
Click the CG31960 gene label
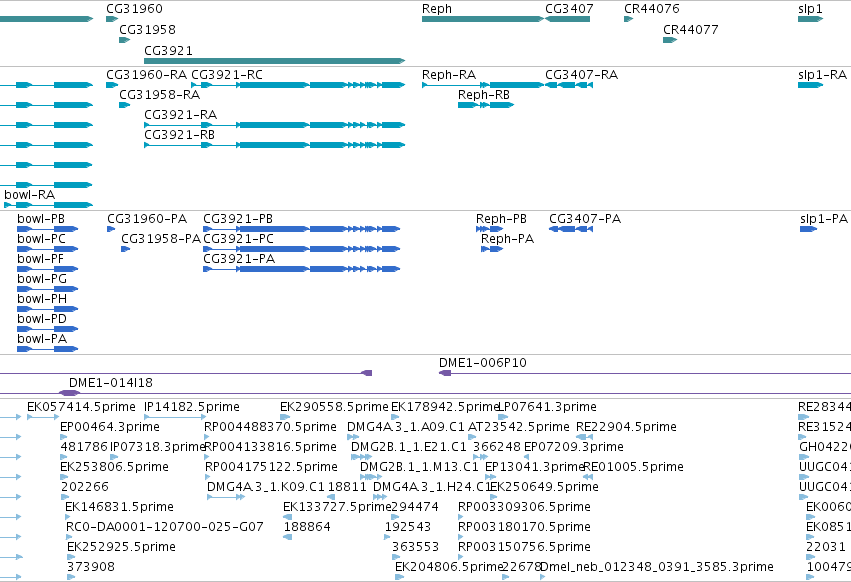tap(134, 9)
